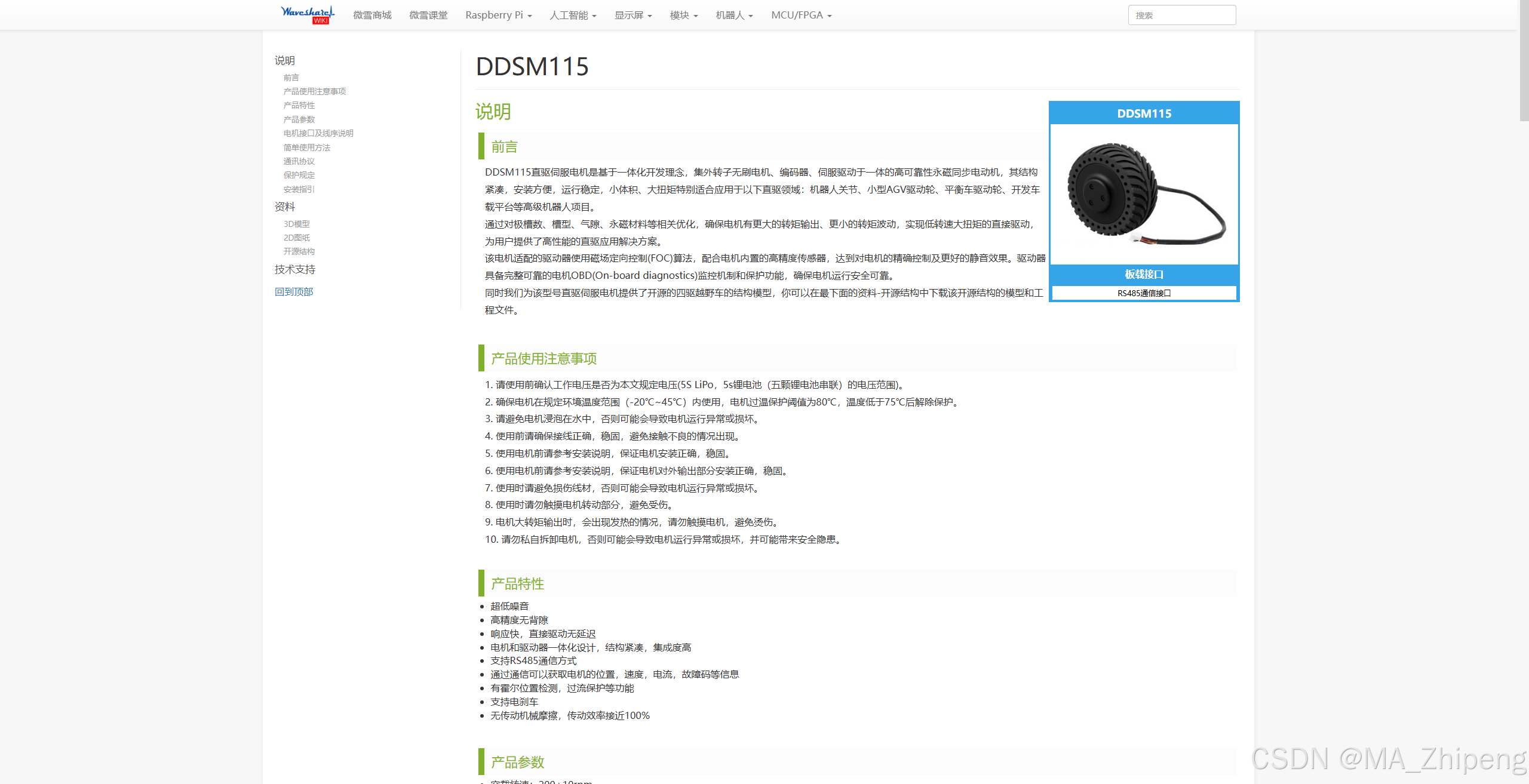Expand the Raspberry Pi dropdown menu
This screenshot has height=784, width=1529.
(498, 16)
